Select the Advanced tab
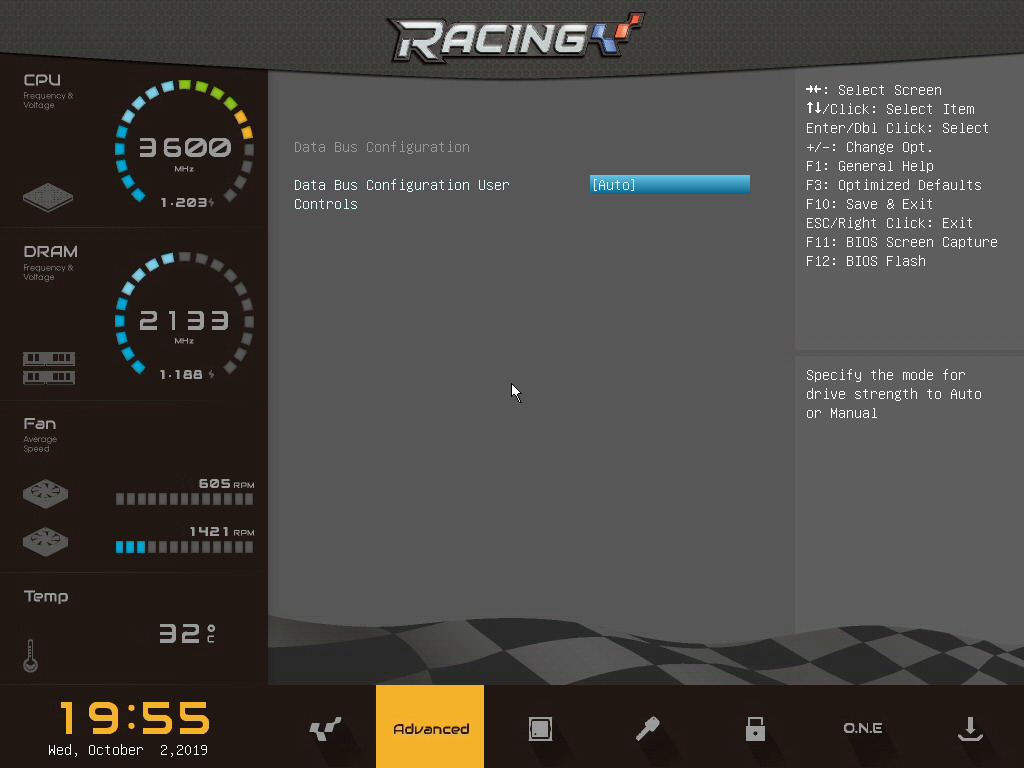The height and width of the screenshot is (768, 1024). click(430, 726)
